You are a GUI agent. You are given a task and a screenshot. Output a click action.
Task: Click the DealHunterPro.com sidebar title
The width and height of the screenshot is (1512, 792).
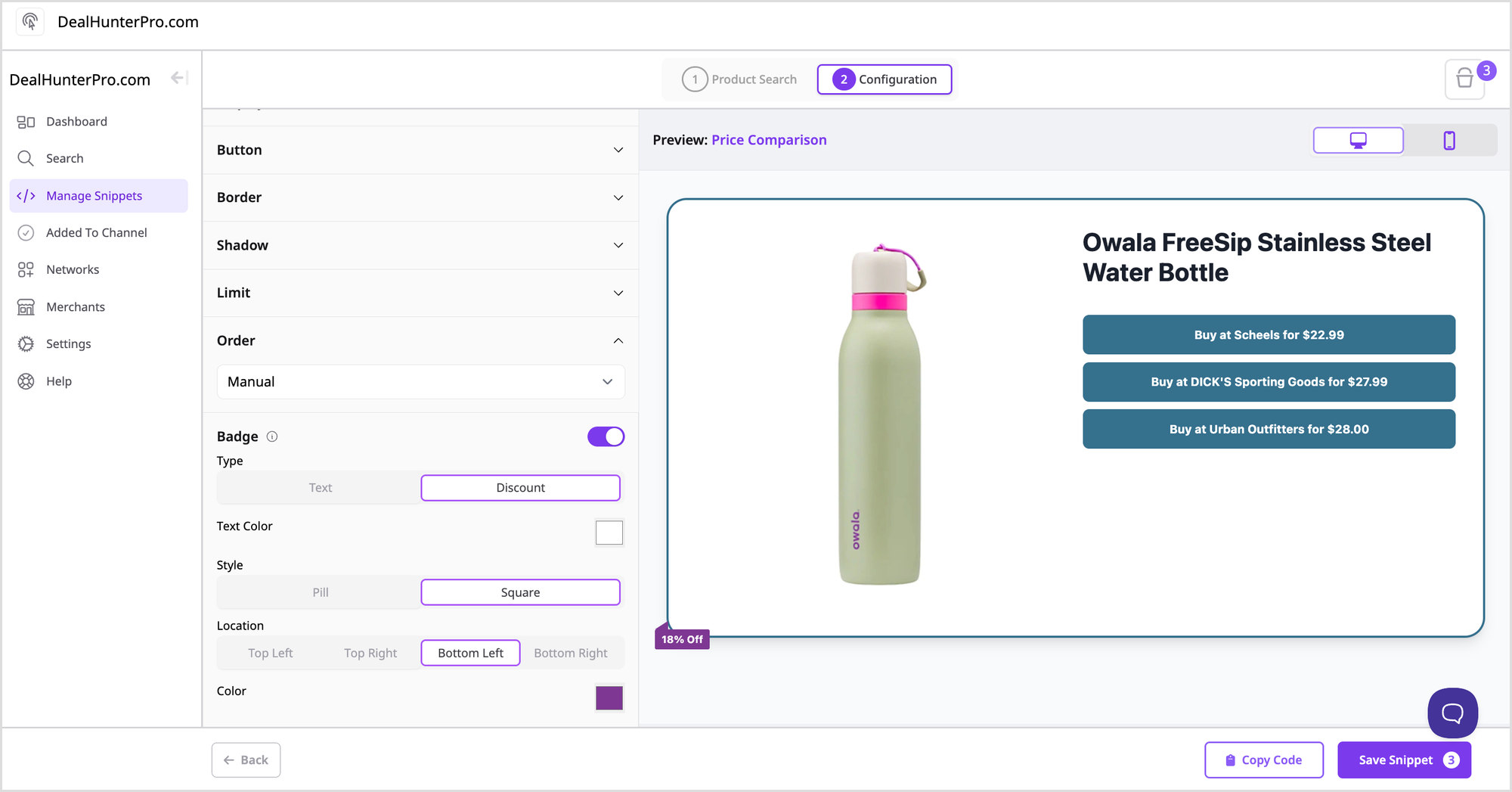(x=80, y=79)
